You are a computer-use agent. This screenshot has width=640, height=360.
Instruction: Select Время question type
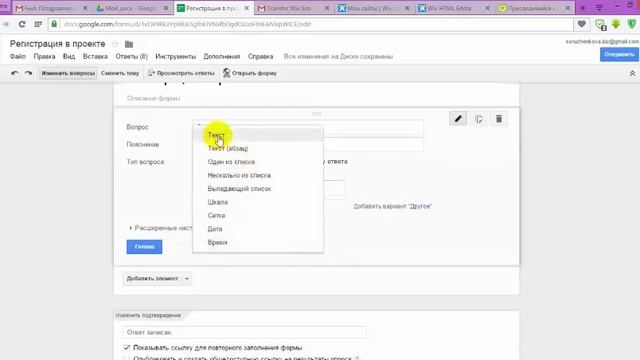(x=258, y=242)
